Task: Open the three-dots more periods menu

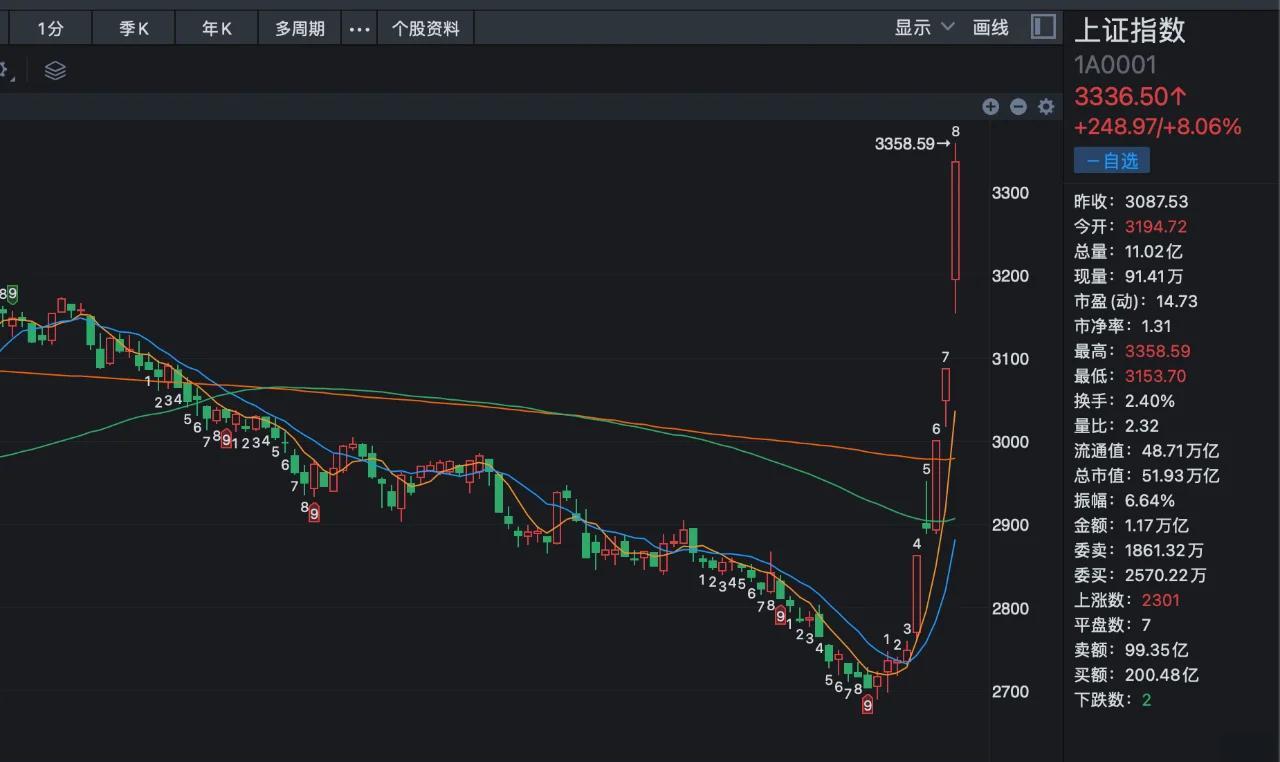Action: 359,29
